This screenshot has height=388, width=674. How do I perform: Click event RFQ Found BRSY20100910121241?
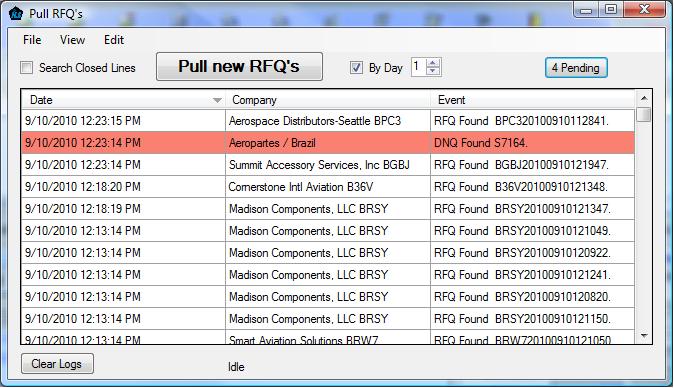[x=533, y=275]
